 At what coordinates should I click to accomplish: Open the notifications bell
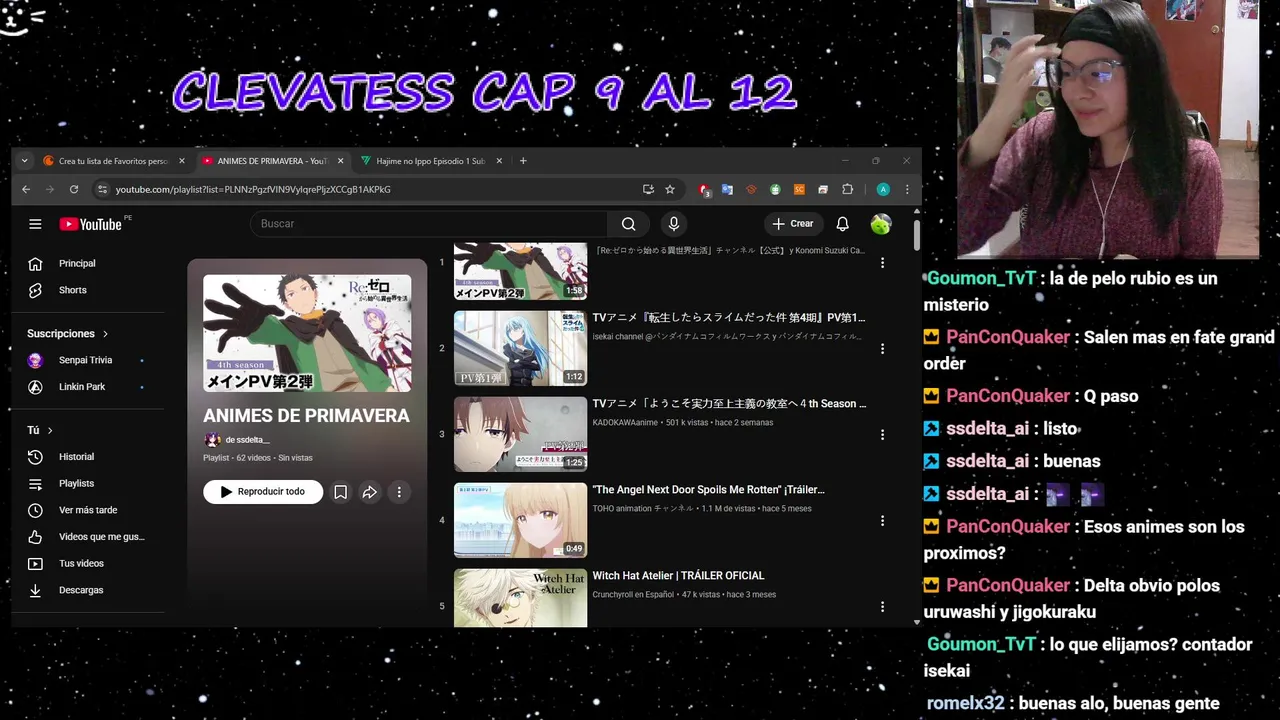point(842,224)
